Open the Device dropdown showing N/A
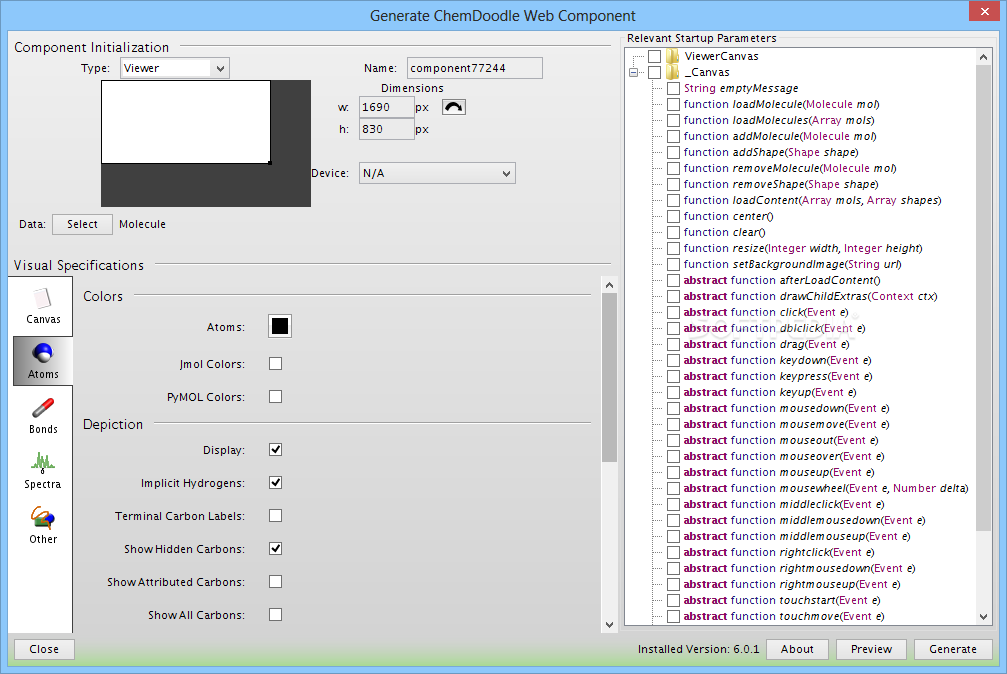Viewport: 1007px width, 674px height. point(437,173)
